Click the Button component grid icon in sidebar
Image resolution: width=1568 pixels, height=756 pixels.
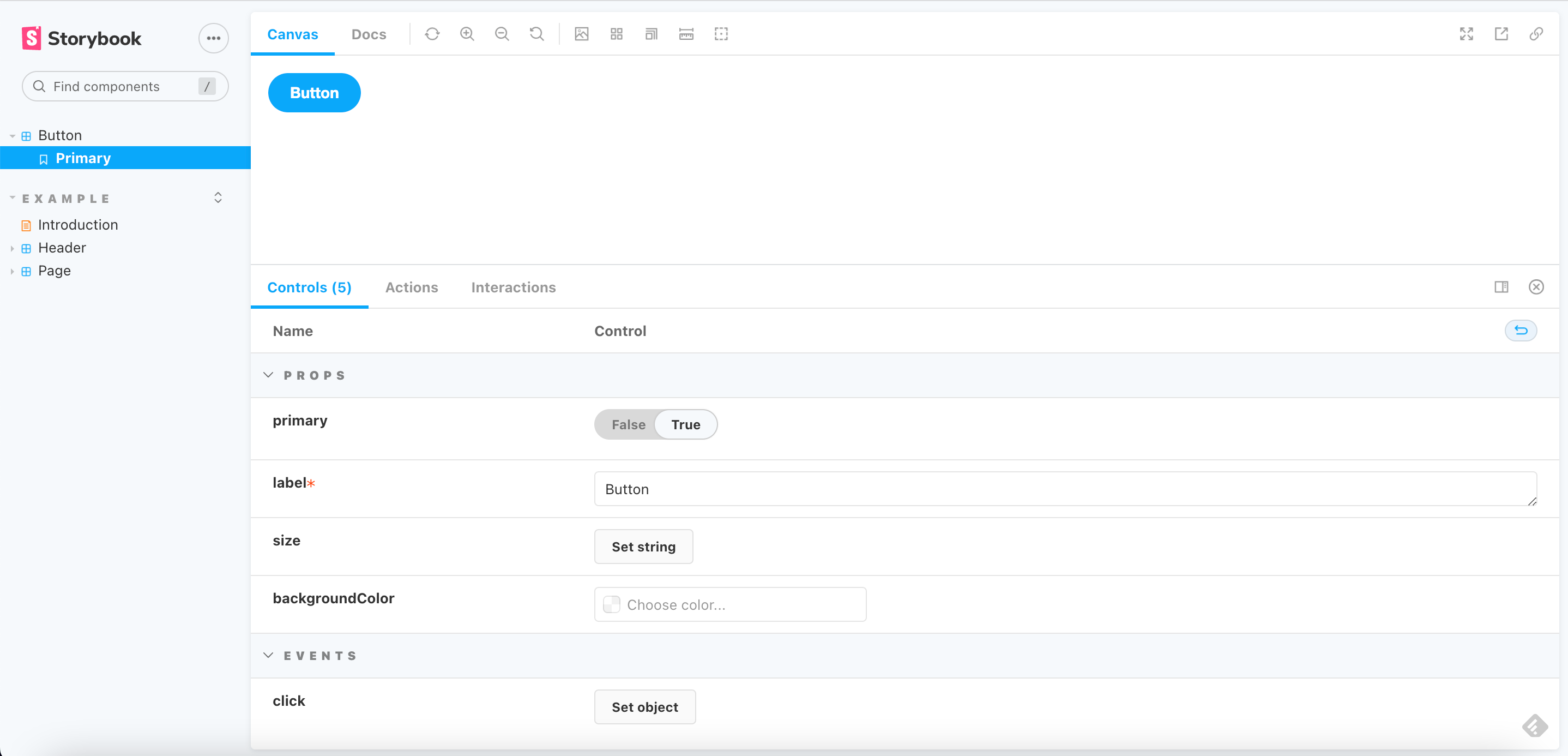(26, 136)
